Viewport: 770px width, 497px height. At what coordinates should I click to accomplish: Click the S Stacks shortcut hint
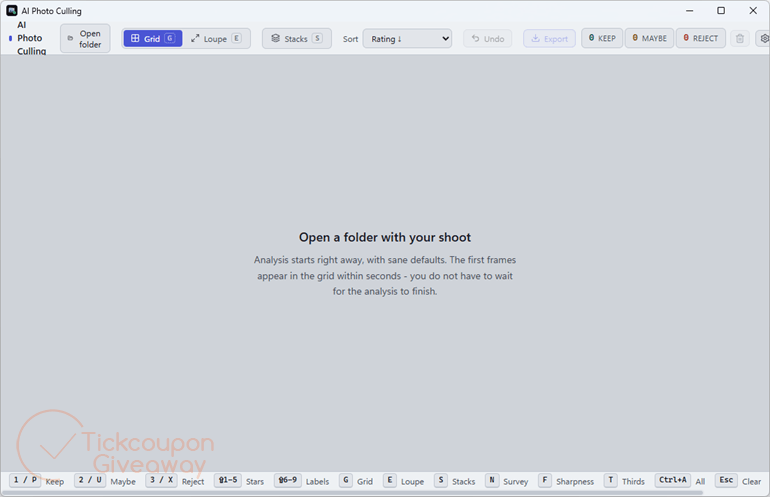click(455, 481)
